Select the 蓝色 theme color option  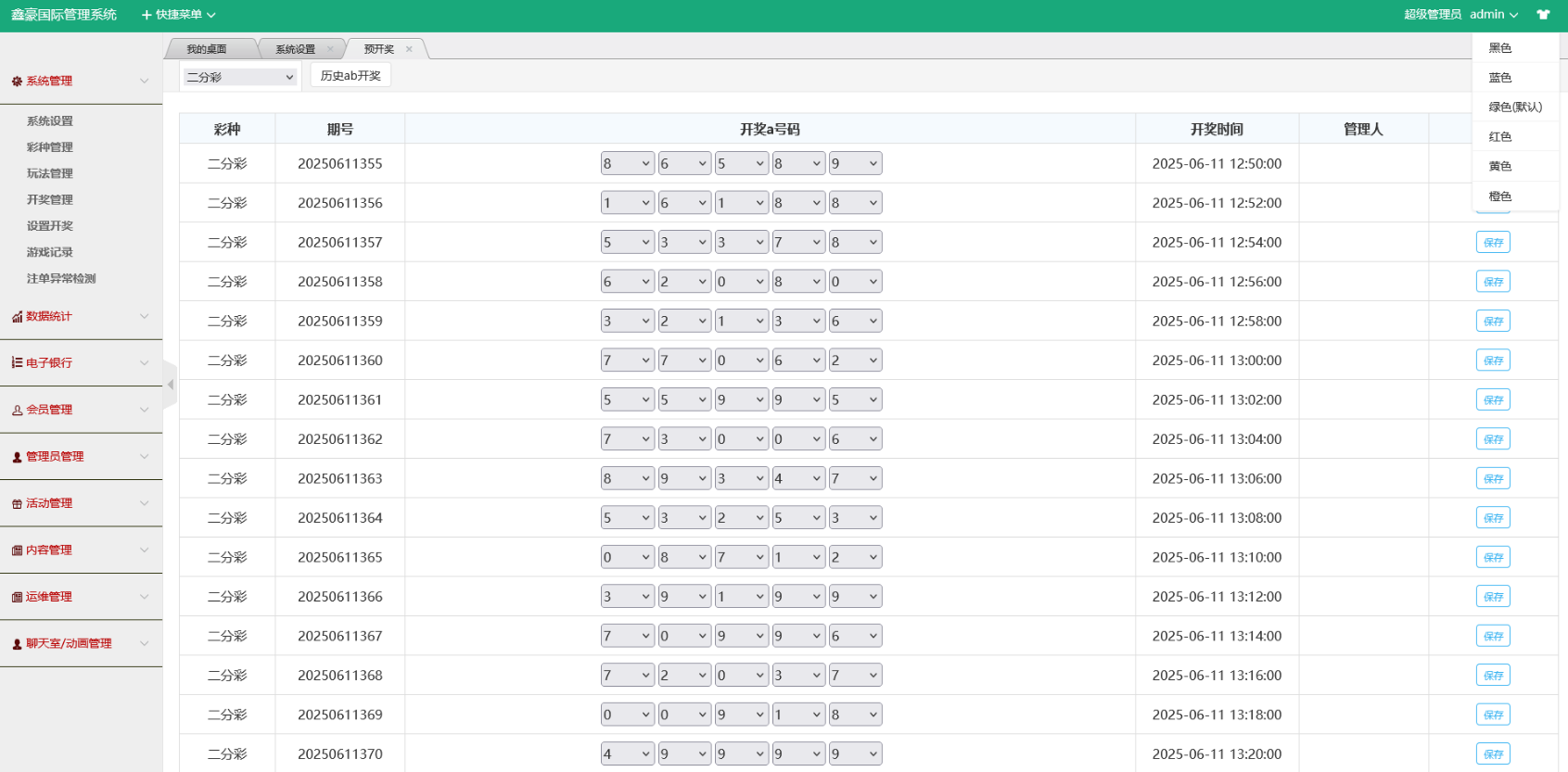click(1500, 78)
